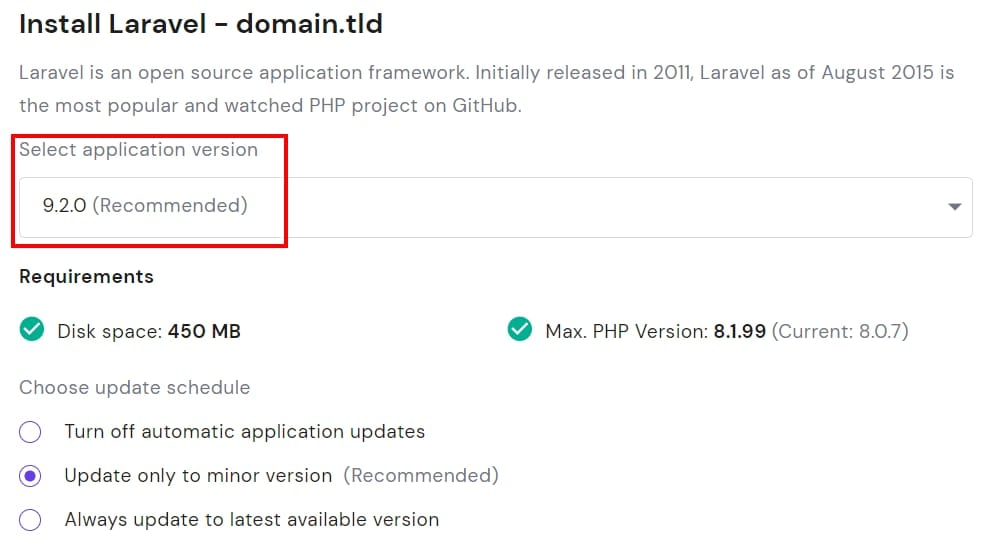Select 'Turn off automatic application updates' radio button
The image size is (990, 551).
click(30, 432)
